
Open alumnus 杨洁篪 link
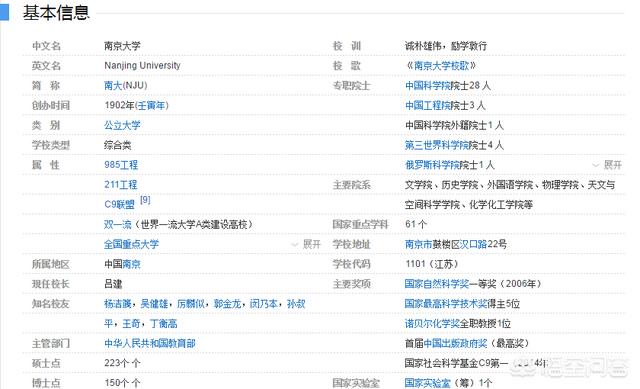click(x=118, y=304)
